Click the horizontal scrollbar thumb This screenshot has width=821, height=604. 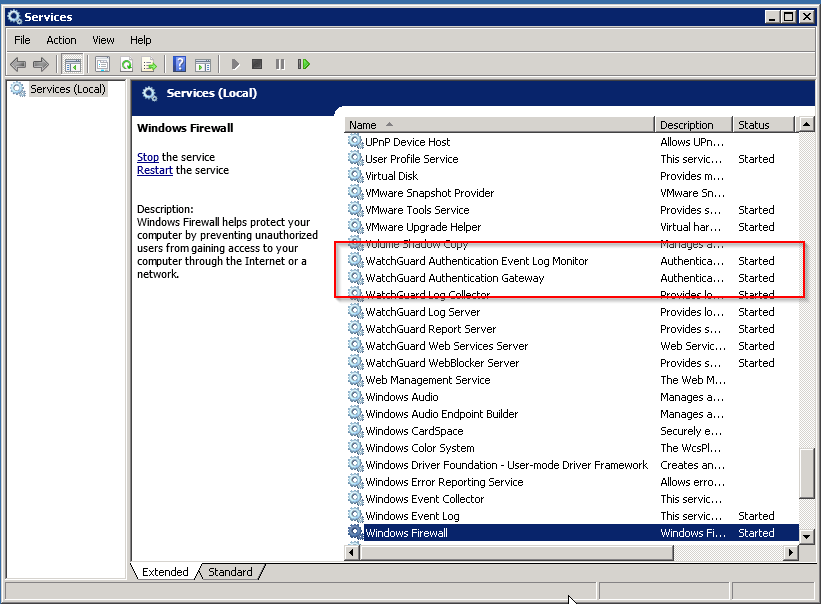click(x=516, y=552)
